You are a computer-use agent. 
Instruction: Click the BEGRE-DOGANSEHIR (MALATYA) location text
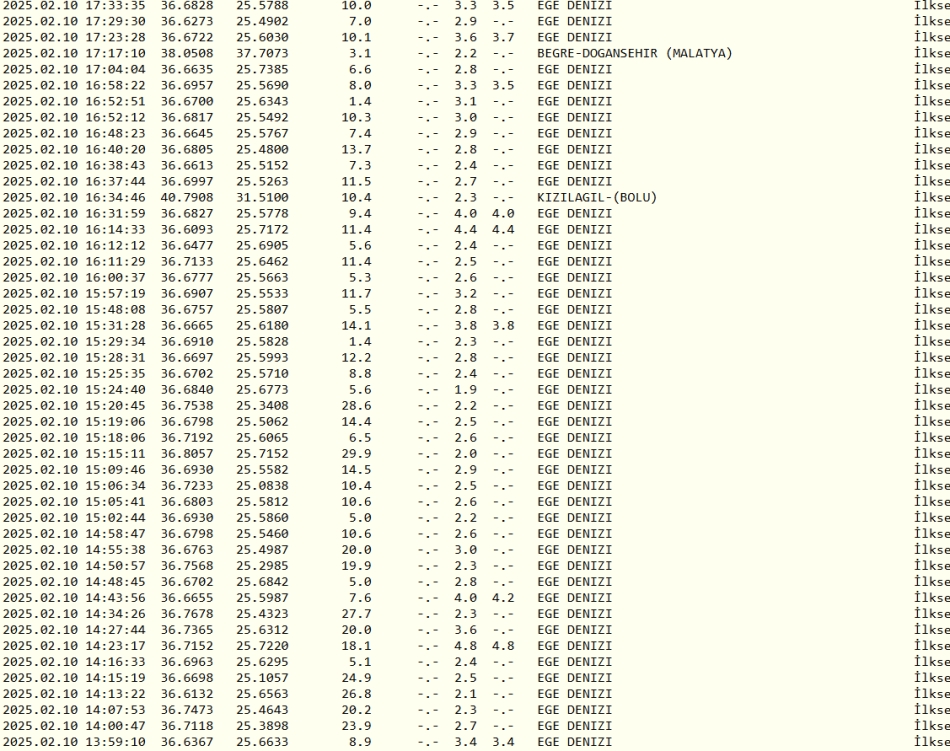[x=634, y=53]
